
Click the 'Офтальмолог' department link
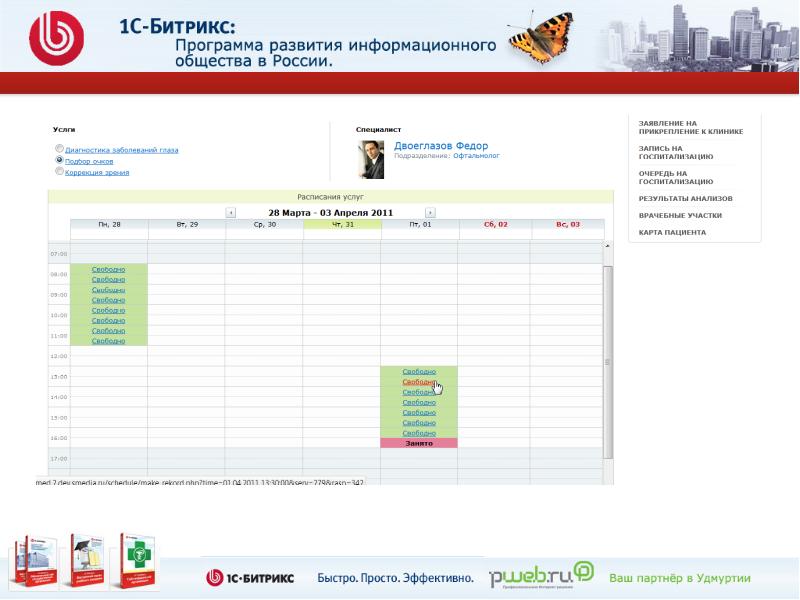pyautogui.click(x=476, y=156)
